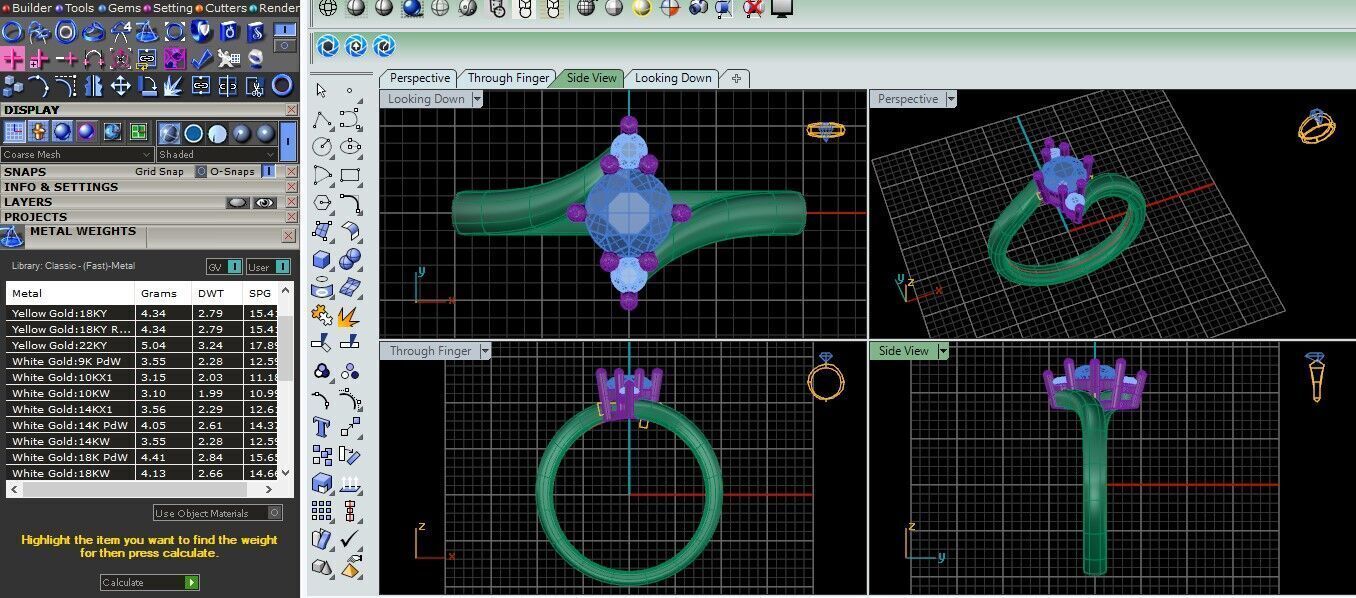Click the wireframe sphere display icon
The height and width of the screenshot is (598, 1356).
(x=328, y=9)
